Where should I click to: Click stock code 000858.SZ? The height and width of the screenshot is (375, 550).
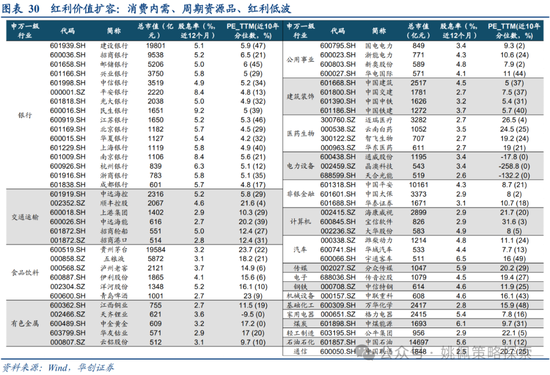click(x=68, y=259)
